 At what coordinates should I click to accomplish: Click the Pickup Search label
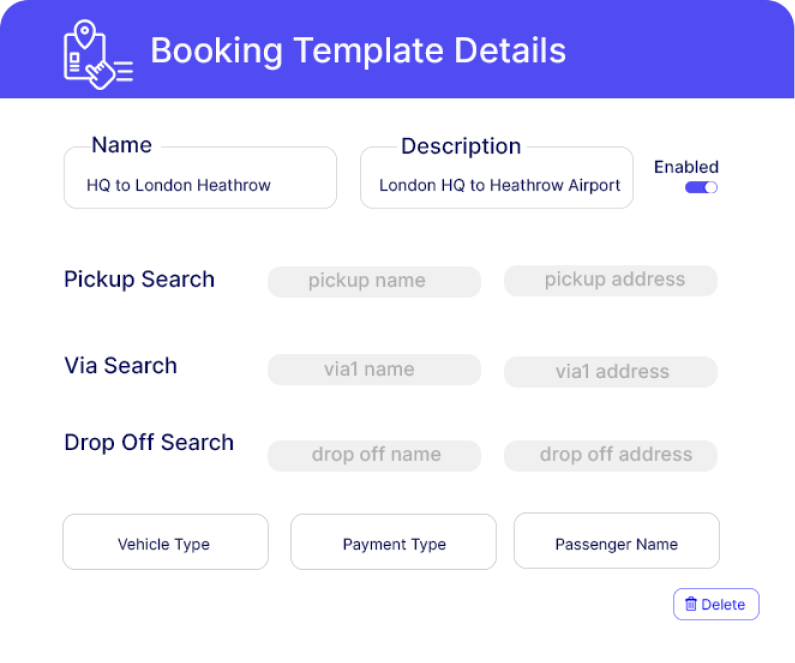(139, 279)
